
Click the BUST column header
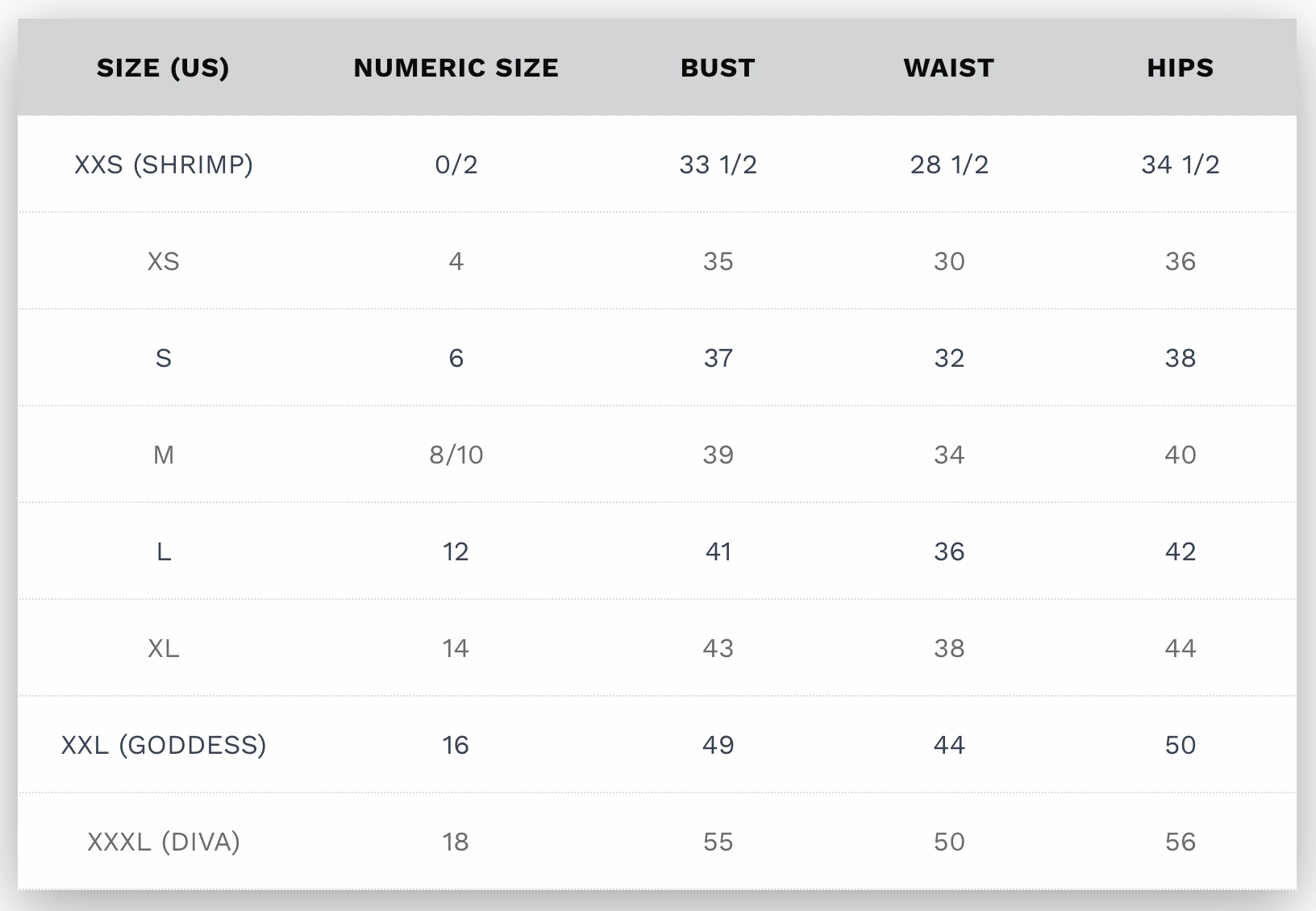click(718, 68)
